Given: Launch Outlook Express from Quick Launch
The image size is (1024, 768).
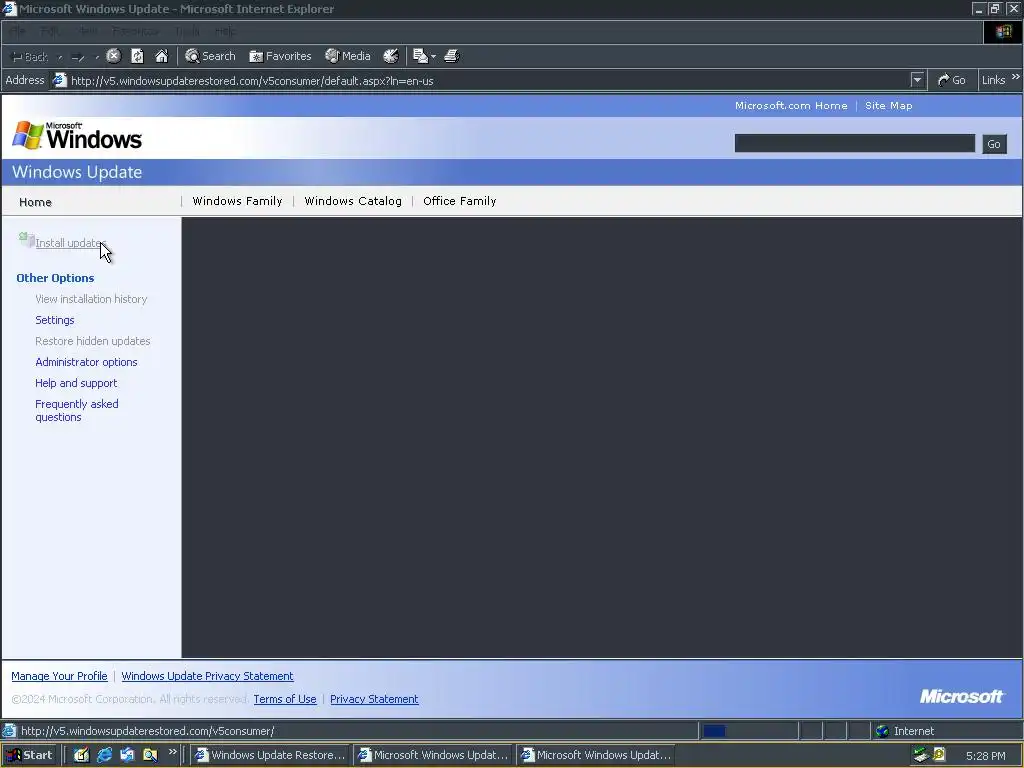Looking at the screenshot, I should tap(127, 755).
